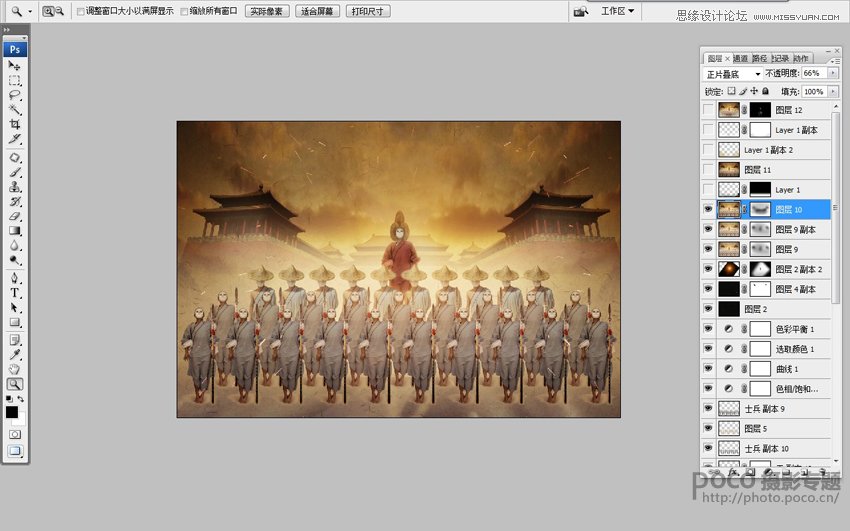Select the Pen tool

pyautogui.click(x=15, y=279)
